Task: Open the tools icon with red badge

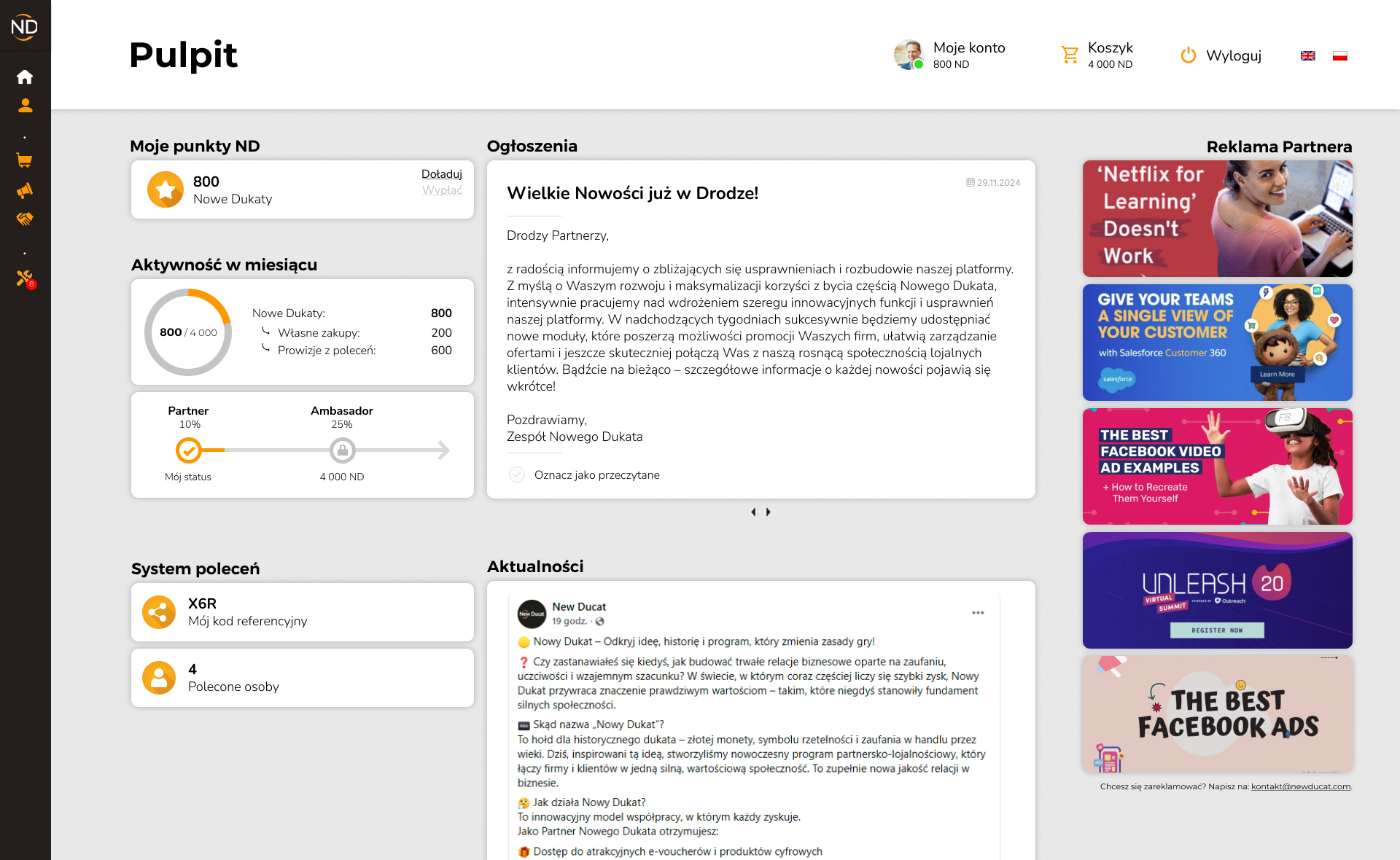Action: coord(25,278)
